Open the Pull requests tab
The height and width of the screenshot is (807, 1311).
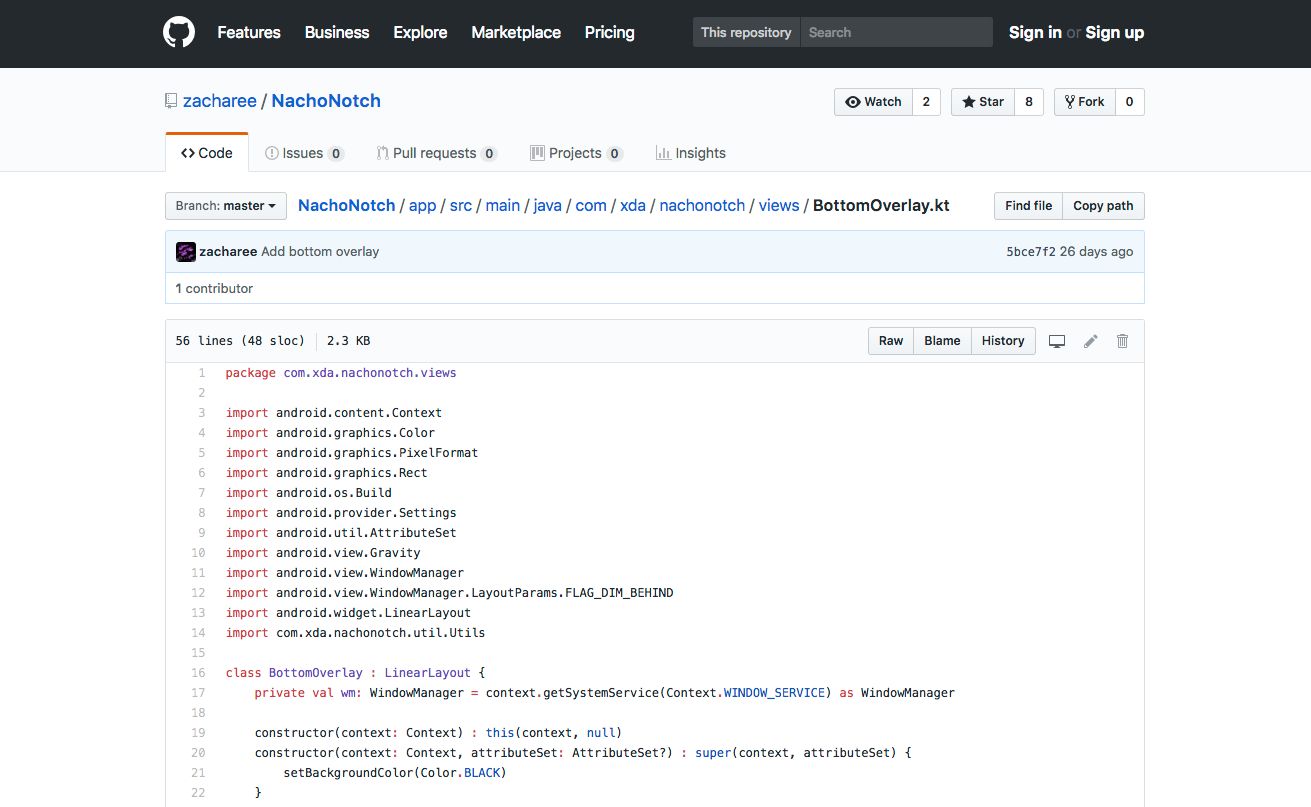pyautogui.click(x=435, y=153)
